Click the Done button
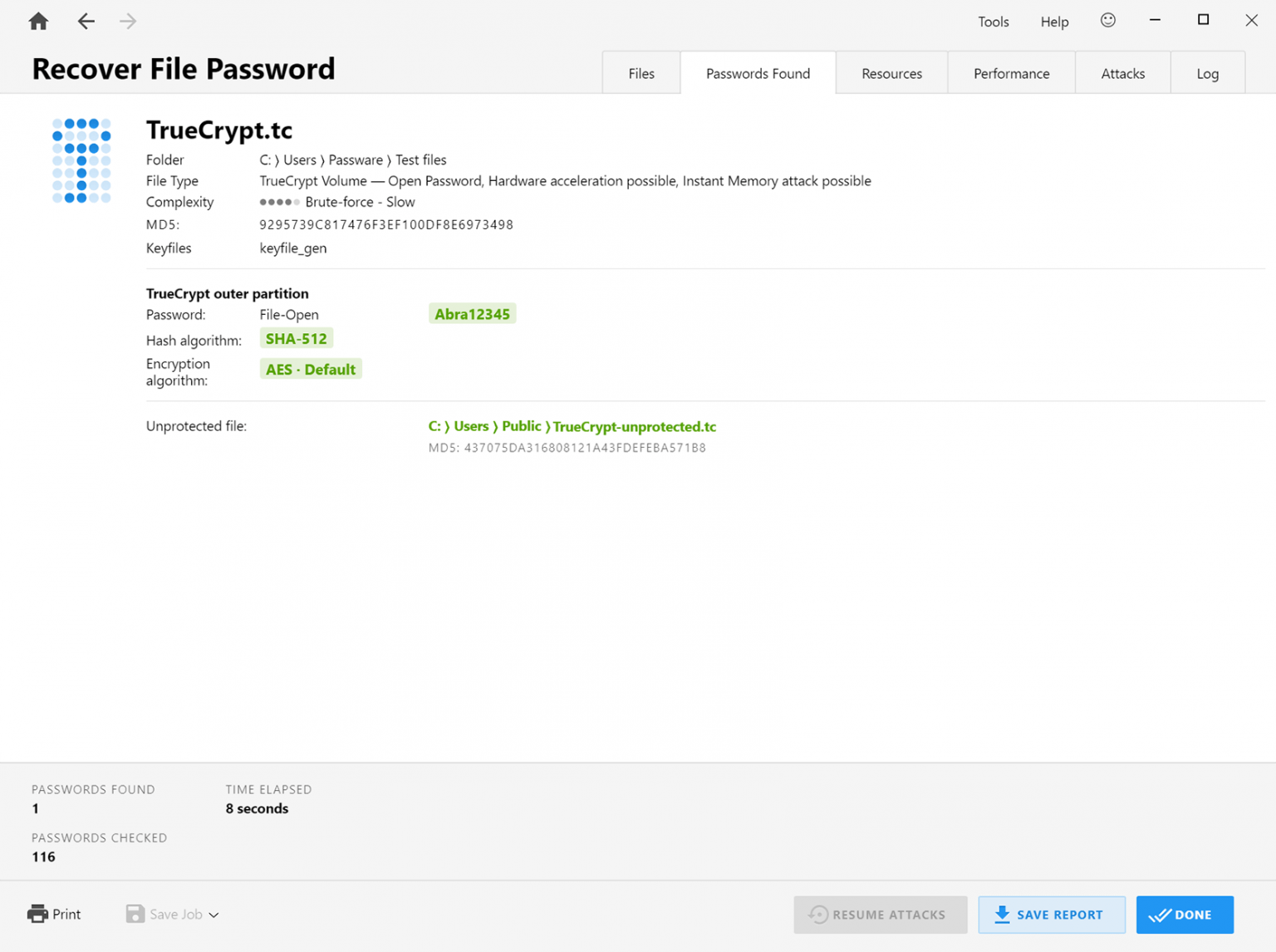The height and width of the screenshot is (952, 1276). pos(1184,915)
